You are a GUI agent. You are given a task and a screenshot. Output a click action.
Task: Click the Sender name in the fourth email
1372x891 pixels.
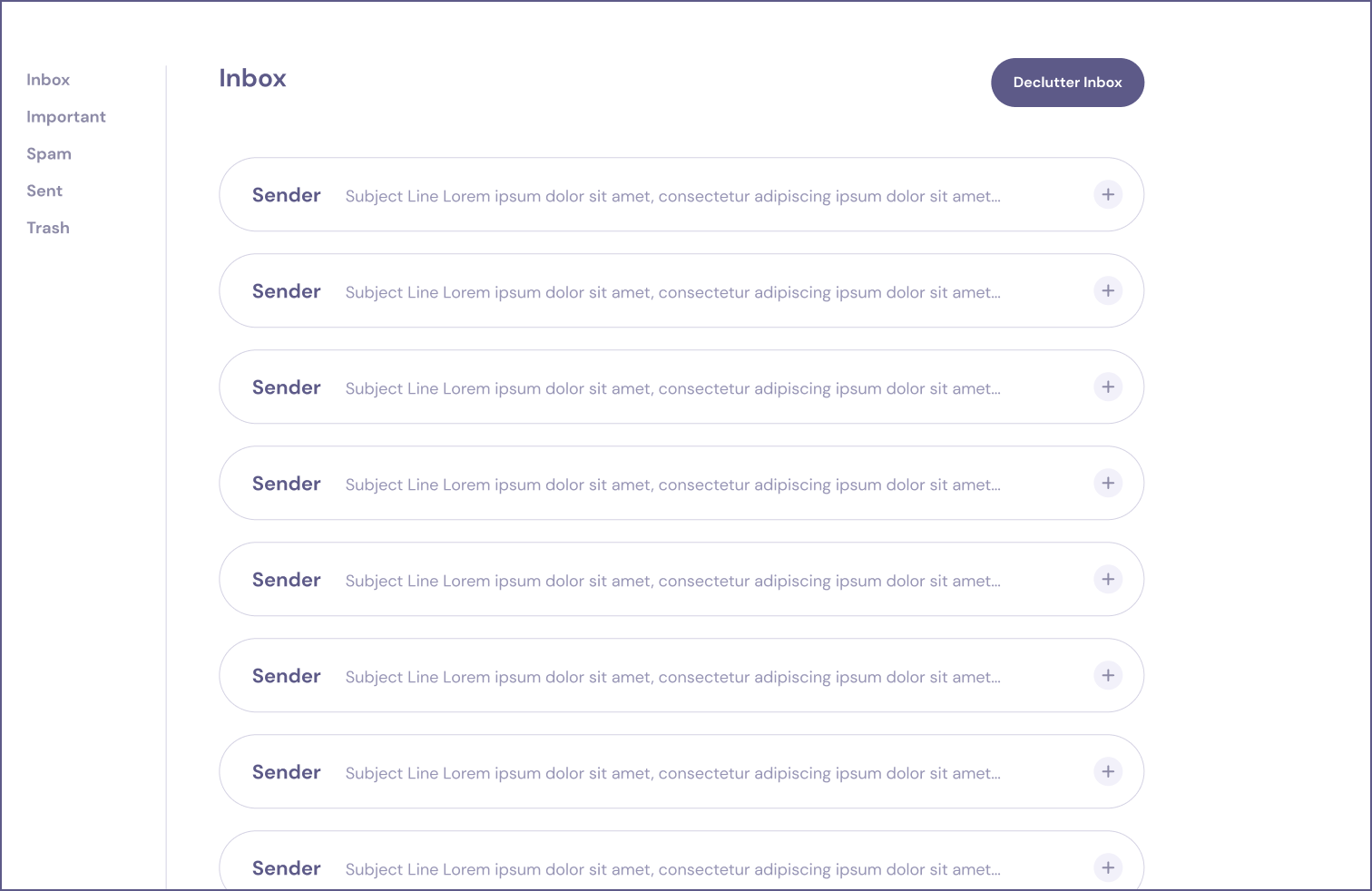pos(287,484)
